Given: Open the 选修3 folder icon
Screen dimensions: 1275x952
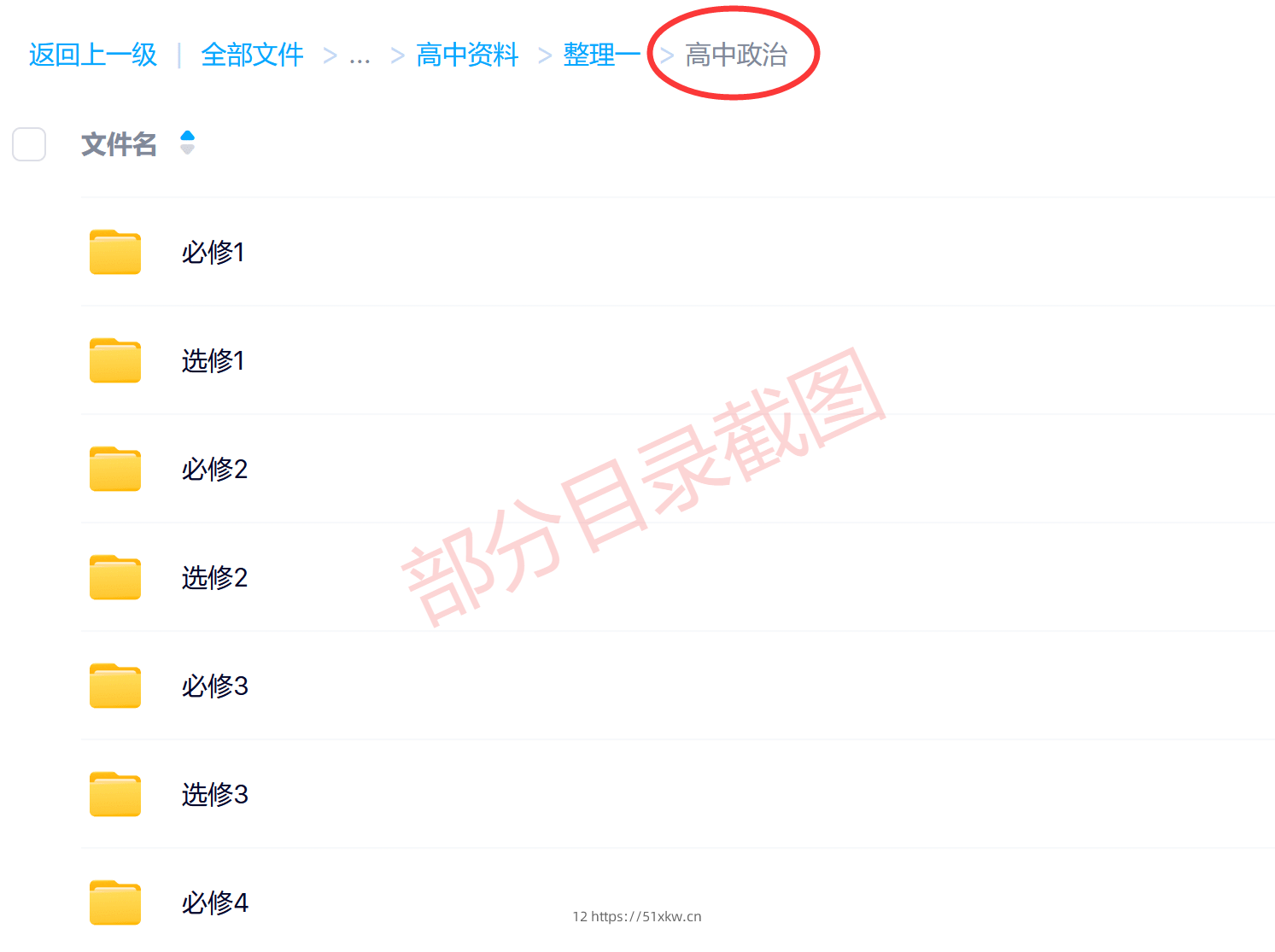Looking at the screenshot, I should (x=115, y=794).
